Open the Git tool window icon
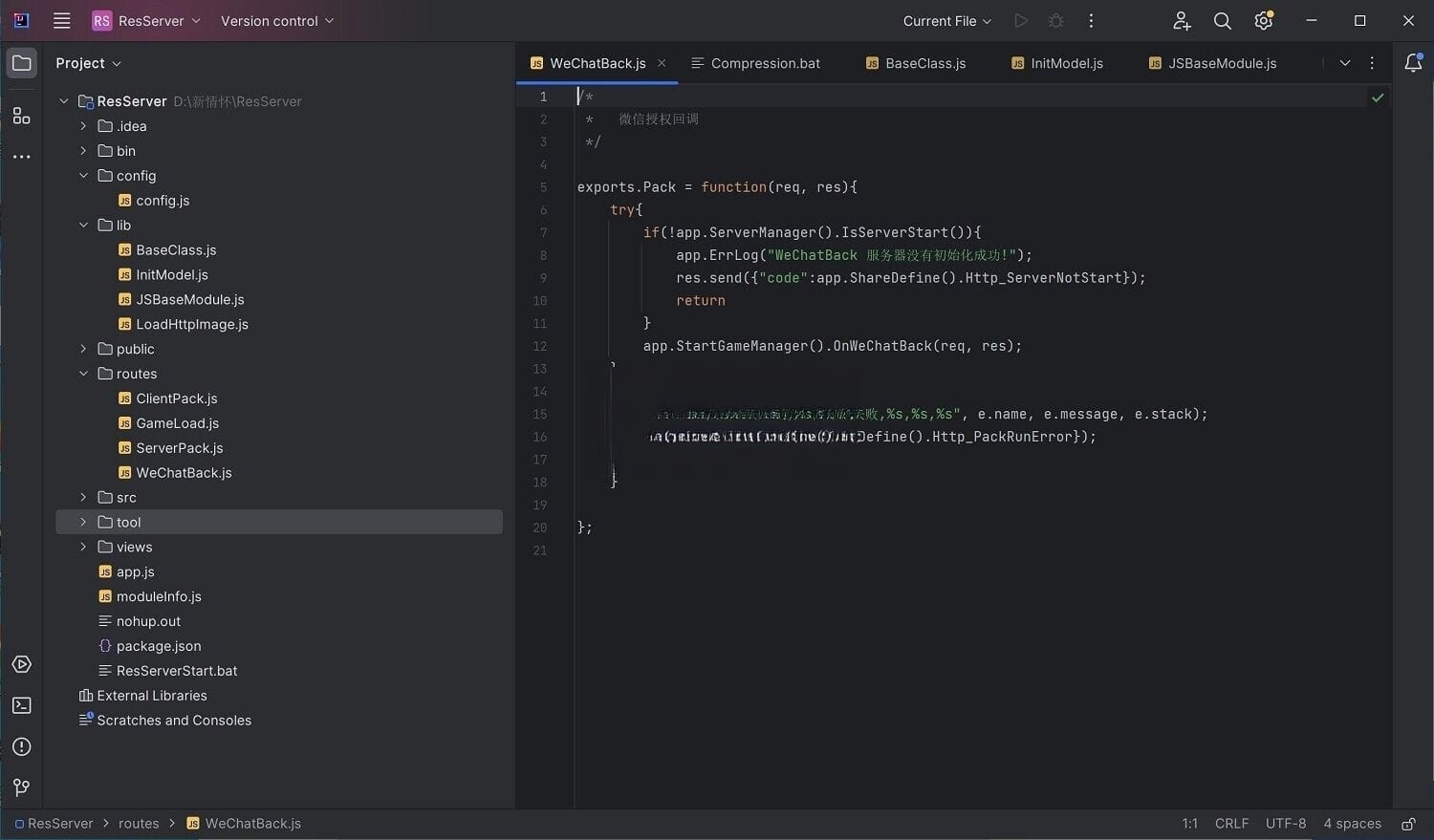1434x840 pixels. [x=21, y=787]
